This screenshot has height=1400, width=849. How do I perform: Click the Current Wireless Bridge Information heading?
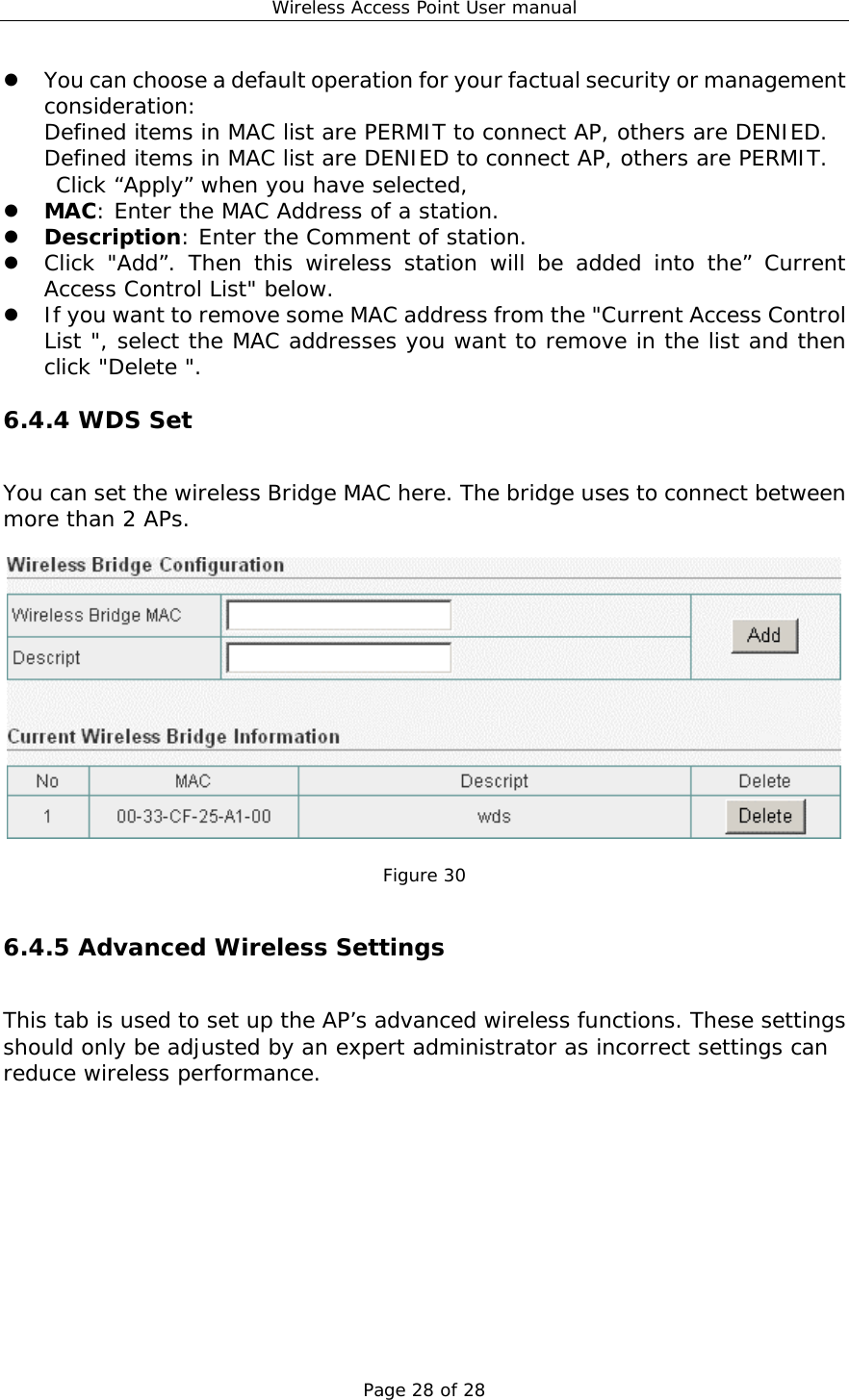point(173,736)
